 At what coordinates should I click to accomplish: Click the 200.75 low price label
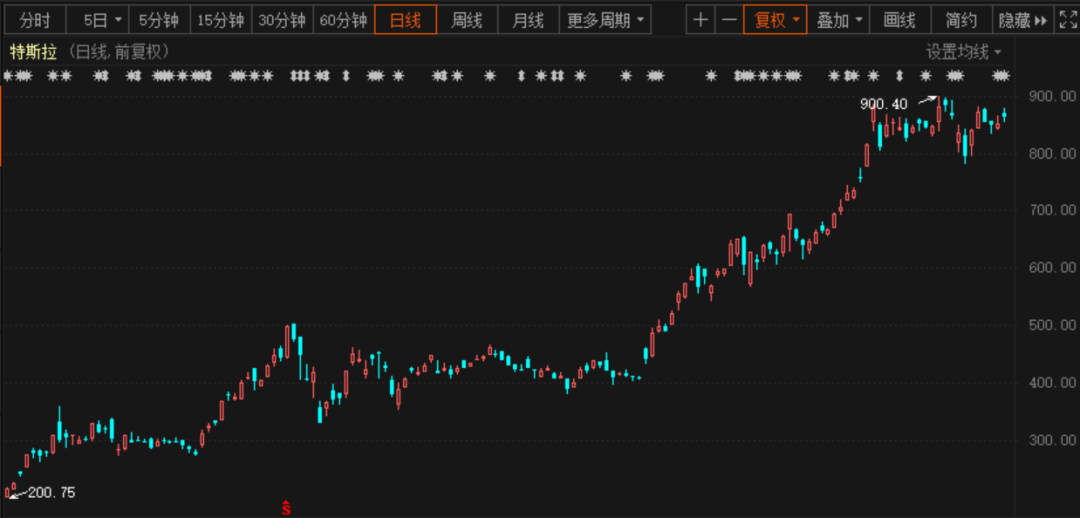point(52,493)
